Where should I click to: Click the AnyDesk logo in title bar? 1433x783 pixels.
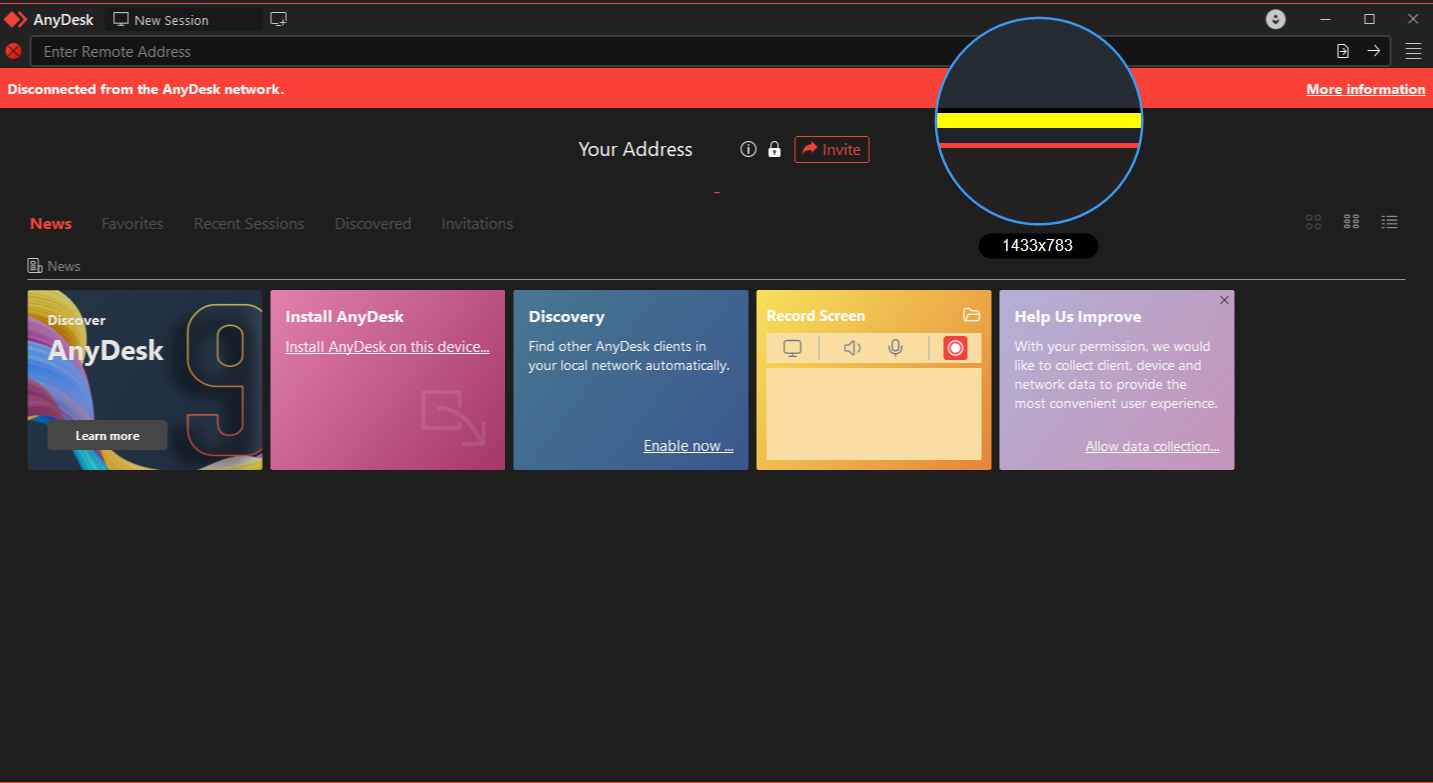coord(16,19)
